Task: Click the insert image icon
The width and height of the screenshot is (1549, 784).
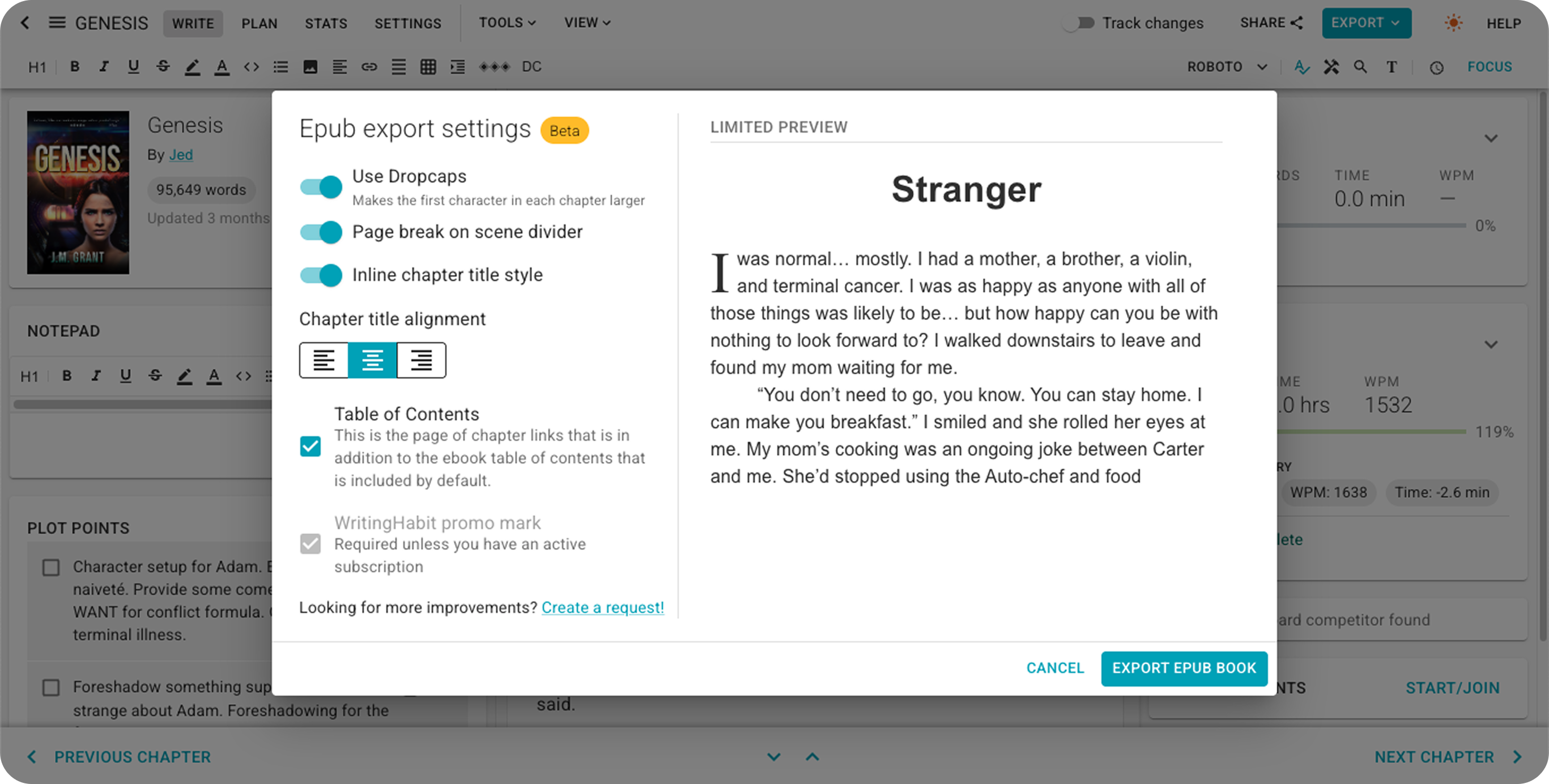Action: 310,66
